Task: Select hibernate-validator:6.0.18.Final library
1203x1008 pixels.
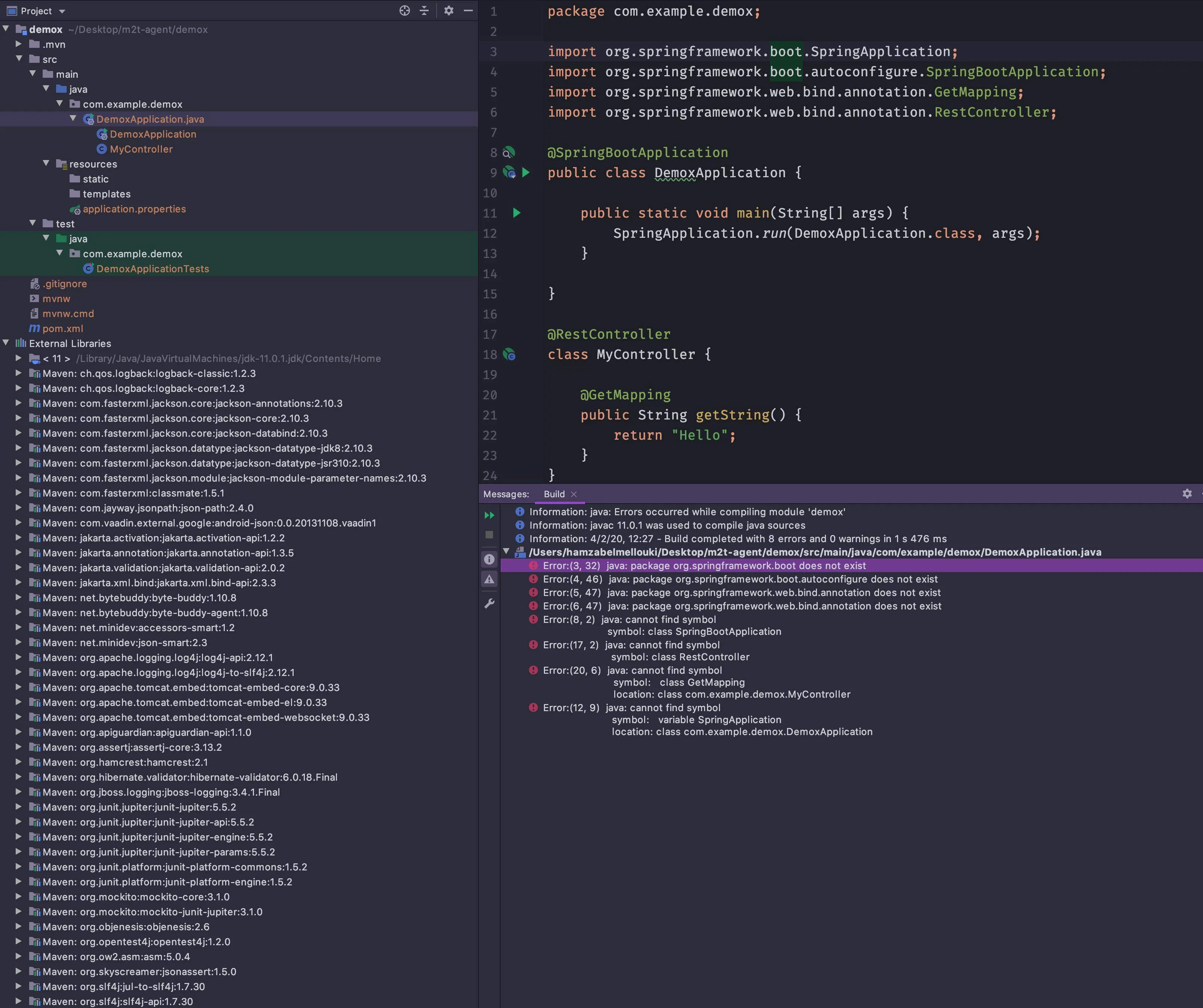Action: (190, 777)
